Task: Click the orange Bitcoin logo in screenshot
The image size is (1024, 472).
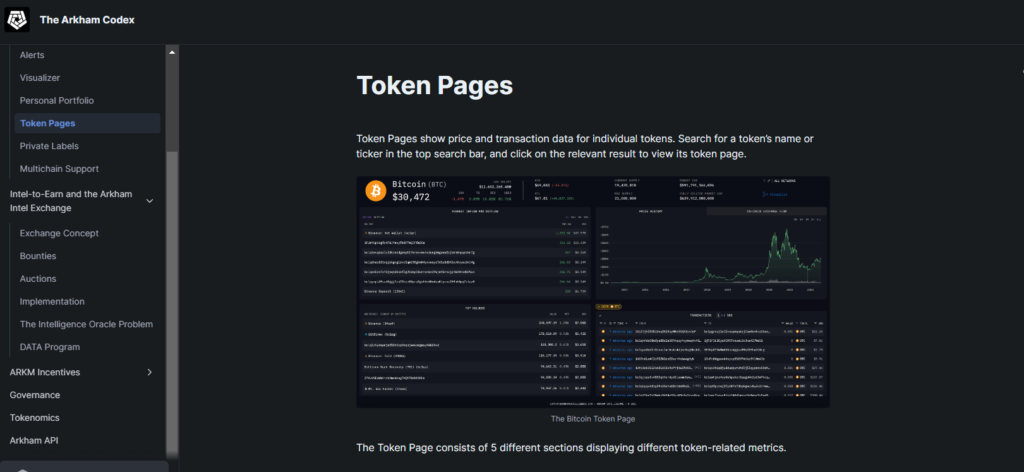Action: [376, 191]
